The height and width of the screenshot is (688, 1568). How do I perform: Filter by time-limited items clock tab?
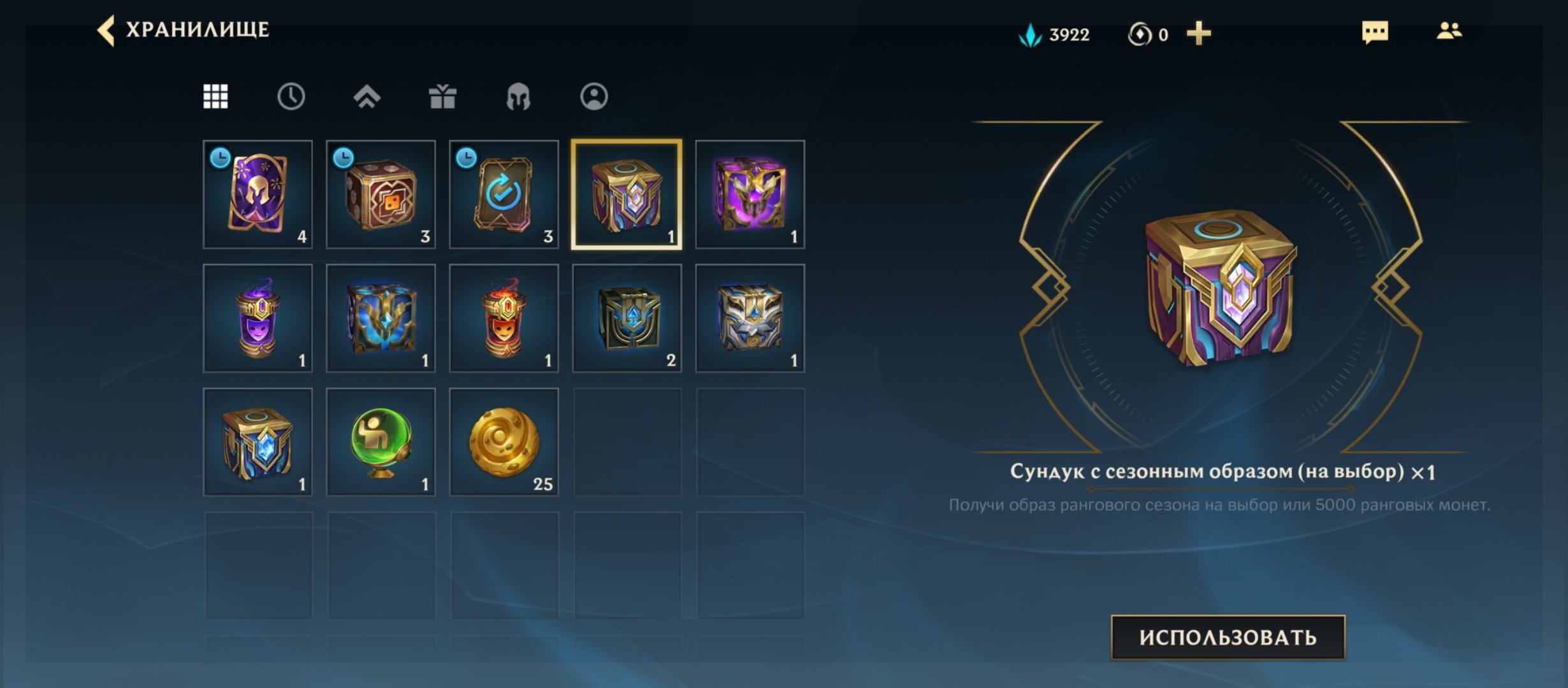[291, 97]
